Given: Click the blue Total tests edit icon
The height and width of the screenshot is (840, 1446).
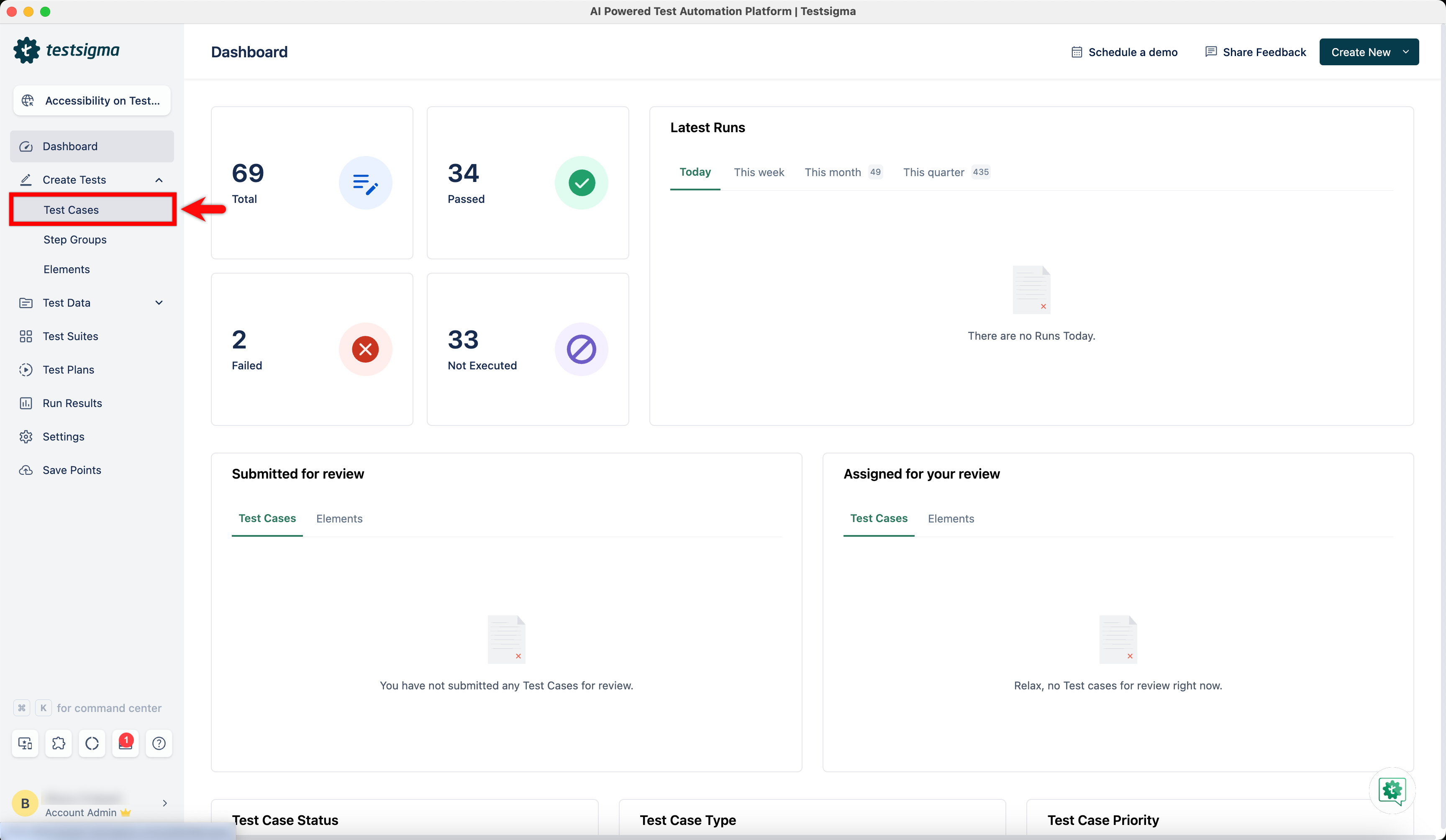Looking at the screenshot, I should coord(365,183).
